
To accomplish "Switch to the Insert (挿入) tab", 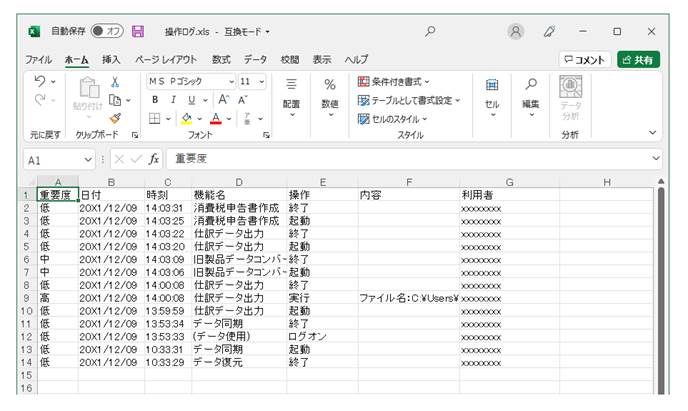I will tap(111, 60).
